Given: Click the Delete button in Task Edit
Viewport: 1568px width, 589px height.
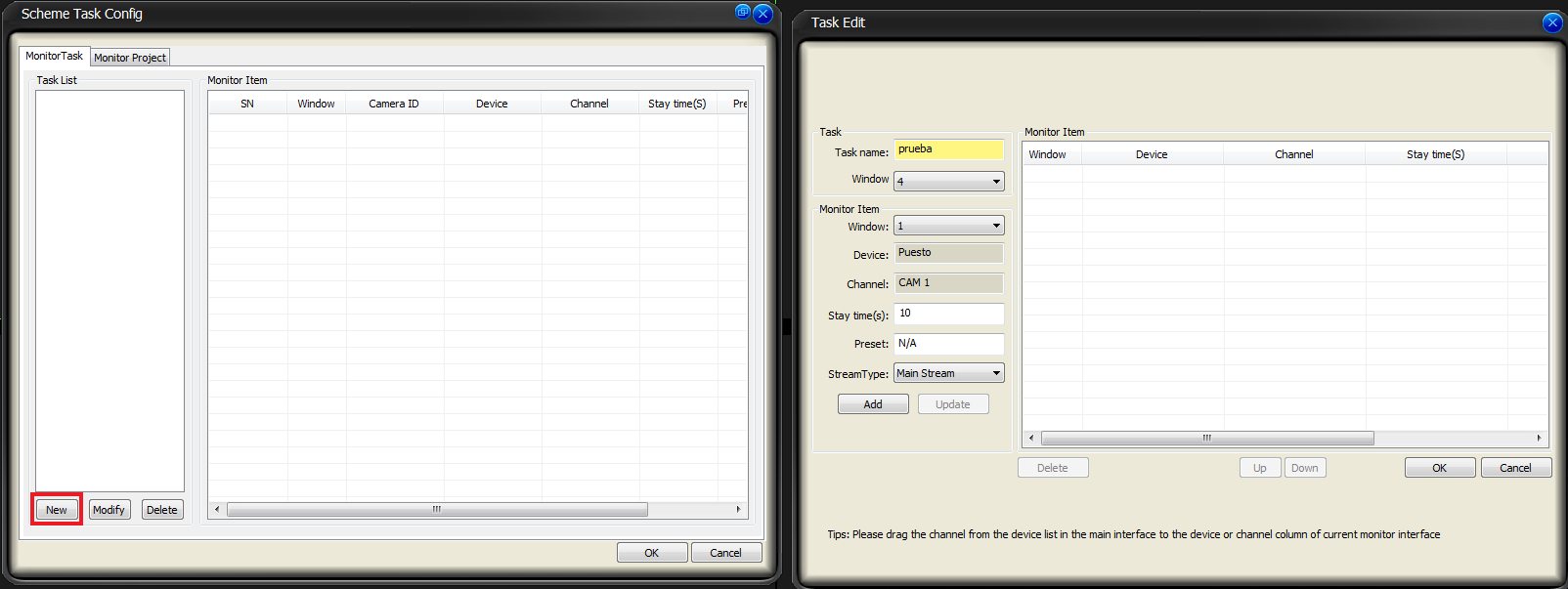Looking at the screenshot, I should point(1053,468).
